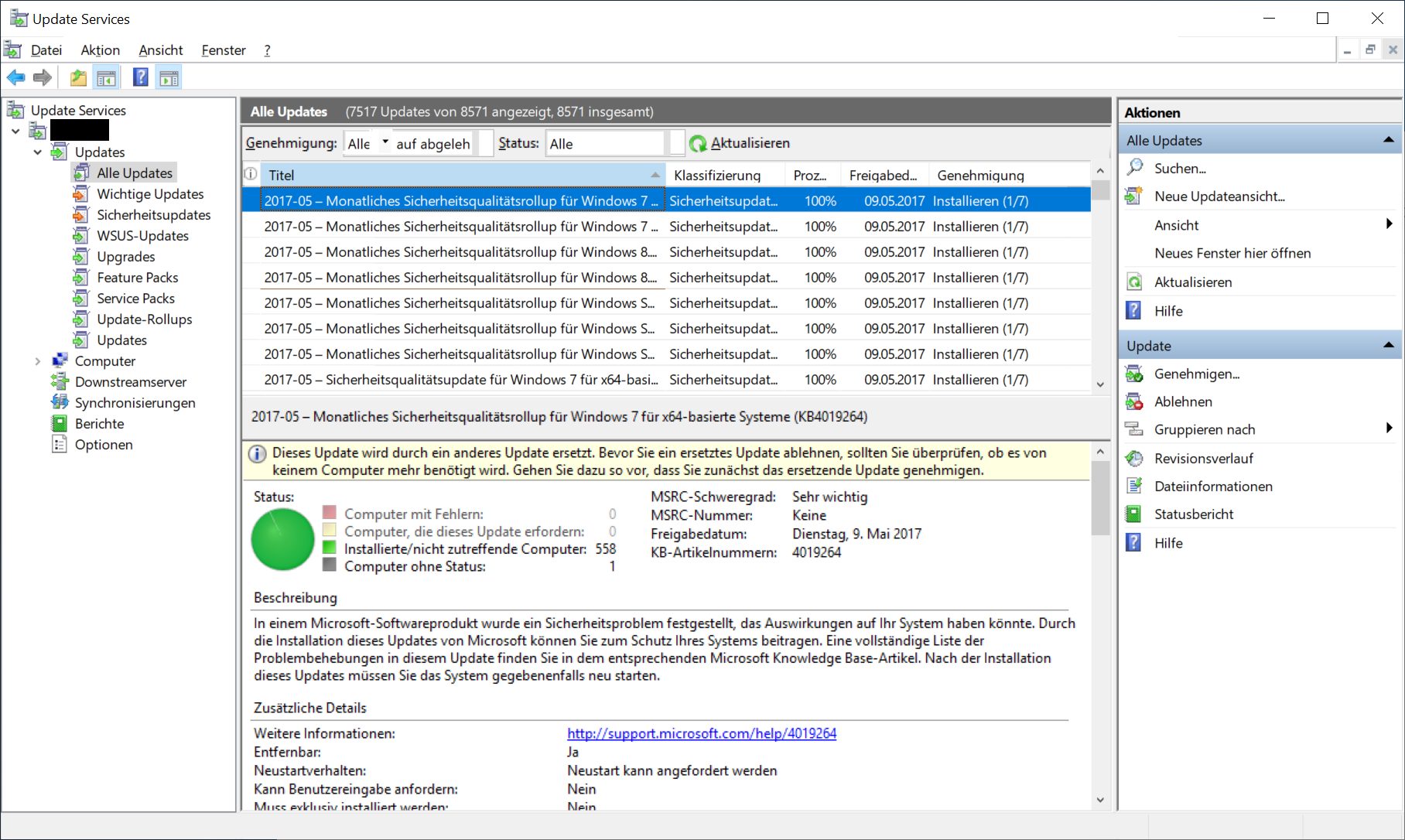
Task: Sort list by Titel column header
Action: 463,175
